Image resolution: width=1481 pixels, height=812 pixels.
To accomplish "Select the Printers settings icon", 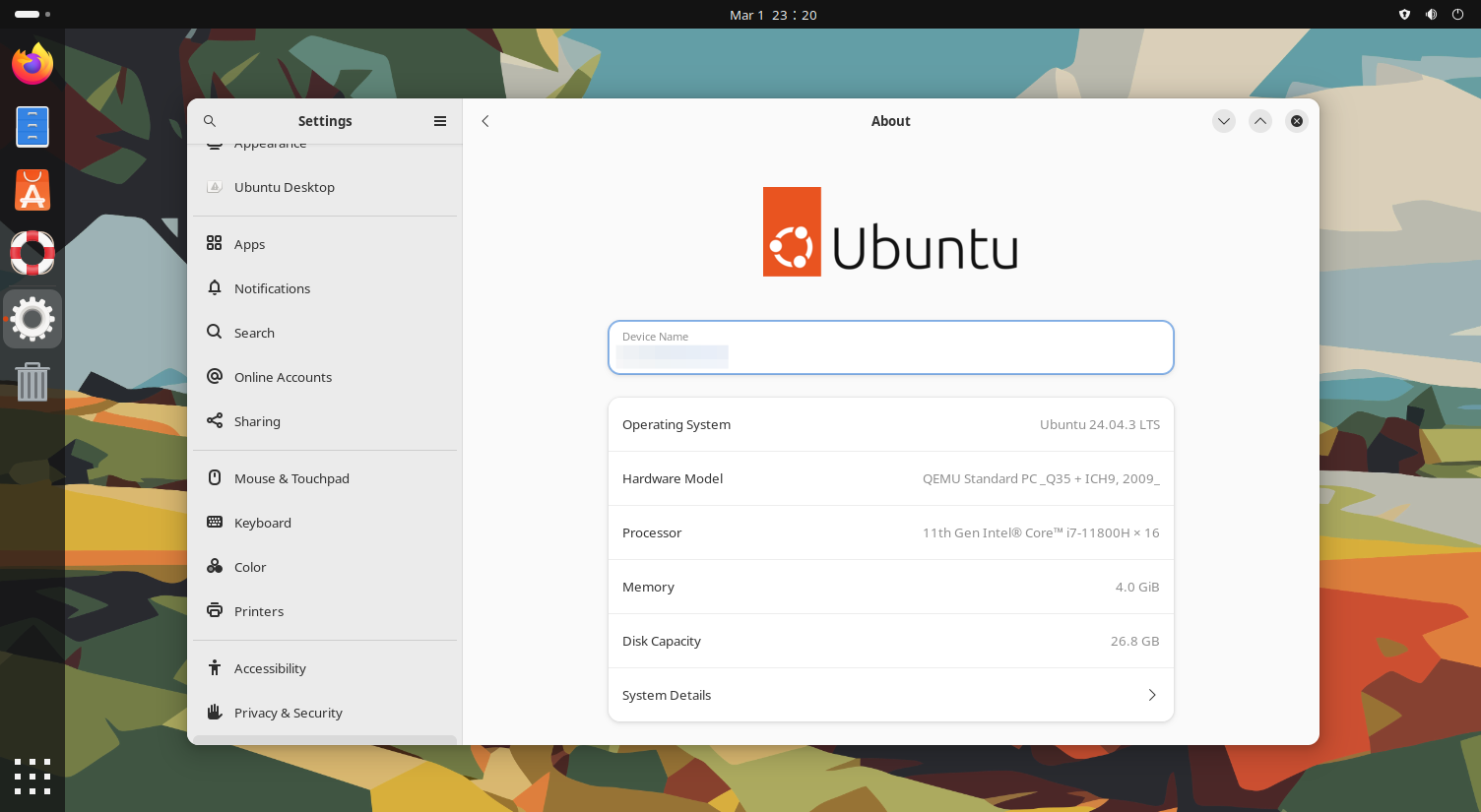I will pyautogui.click(x=215, y=610).
